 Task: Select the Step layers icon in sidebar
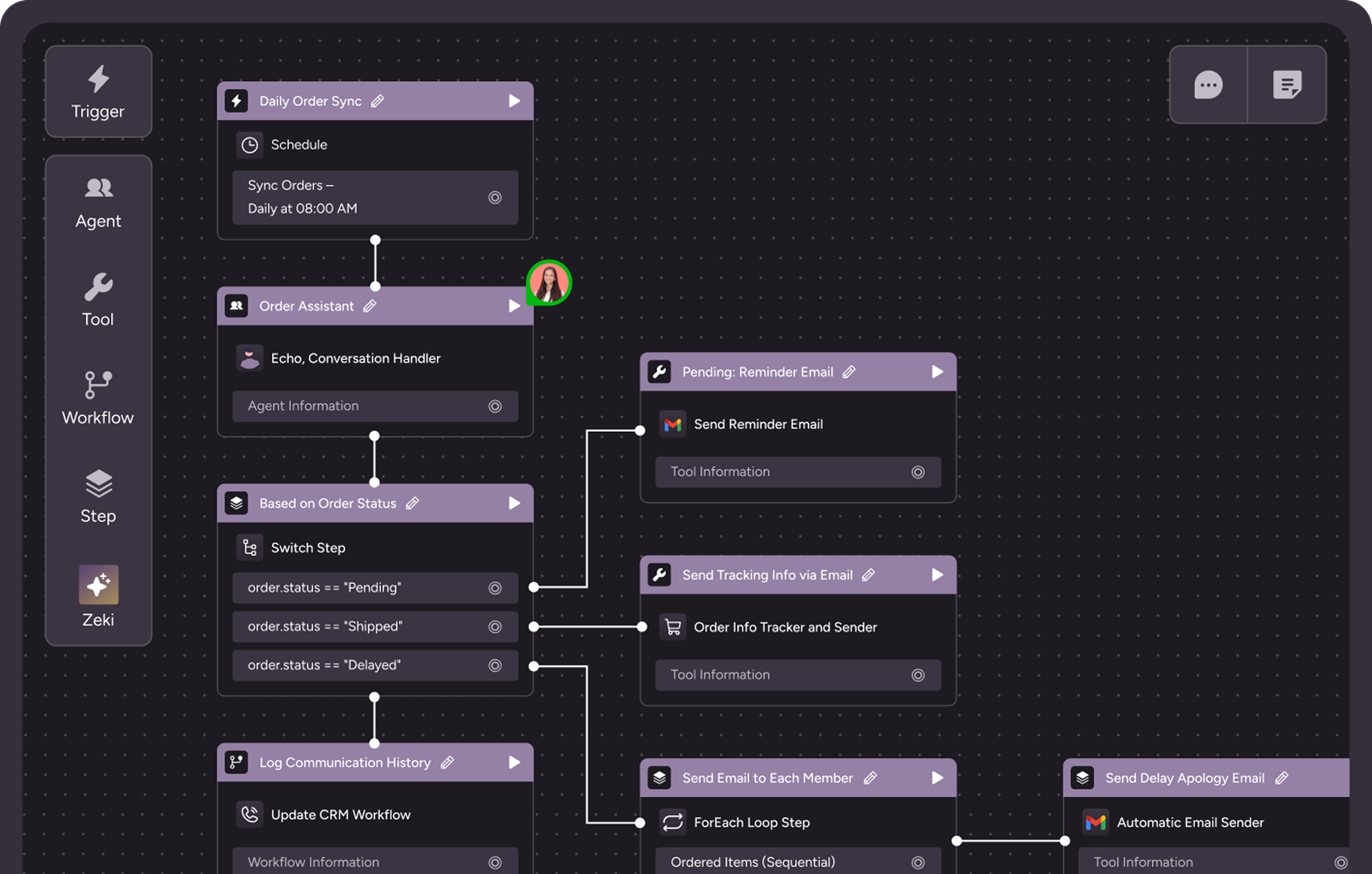point(98,483)
